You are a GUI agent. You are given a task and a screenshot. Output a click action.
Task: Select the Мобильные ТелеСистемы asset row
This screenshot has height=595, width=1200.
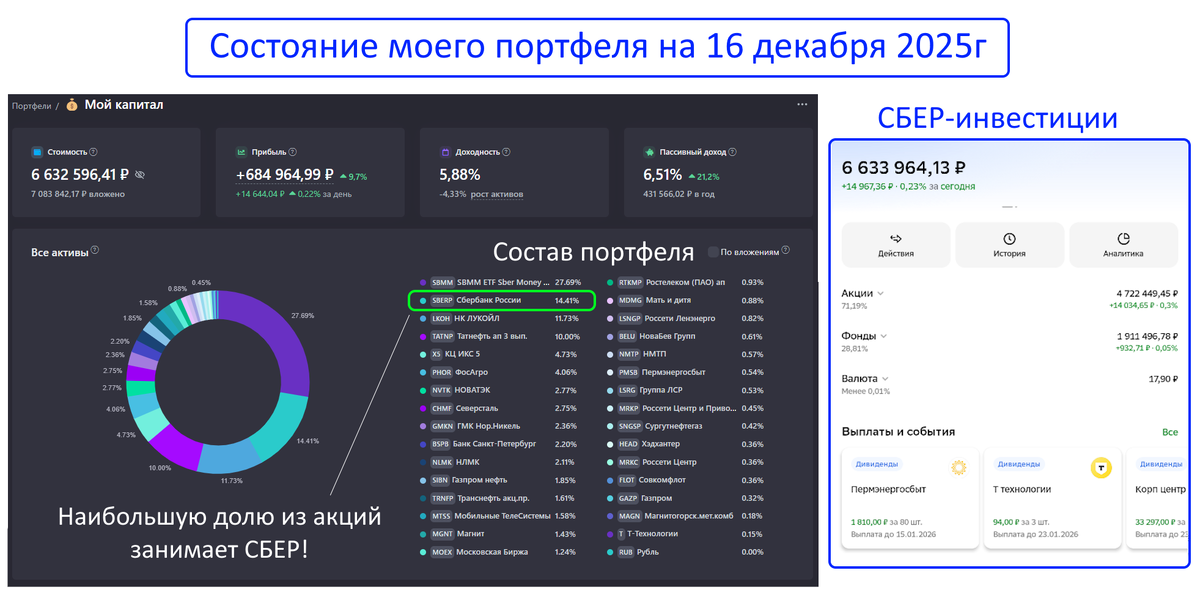tap(500, 516)
